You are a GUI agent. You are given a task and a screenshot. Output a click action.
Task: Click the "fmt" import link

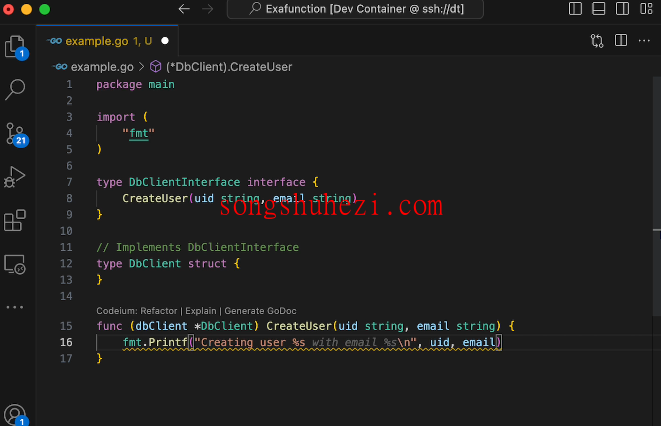[139, 134]
